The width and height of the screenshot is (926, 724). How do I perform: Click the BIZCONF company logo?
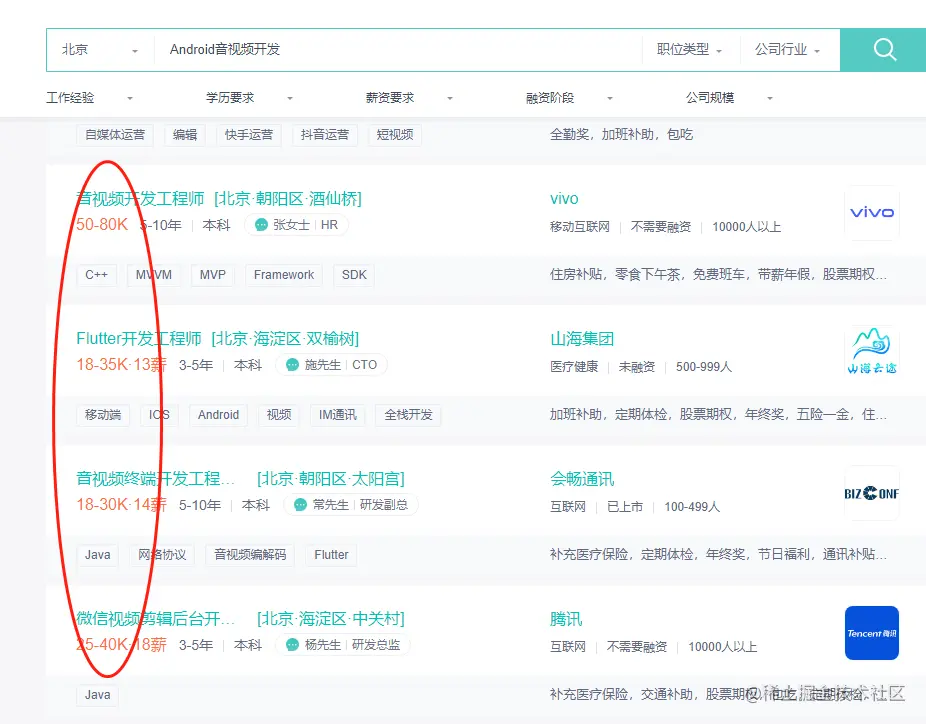pos(872,493)
